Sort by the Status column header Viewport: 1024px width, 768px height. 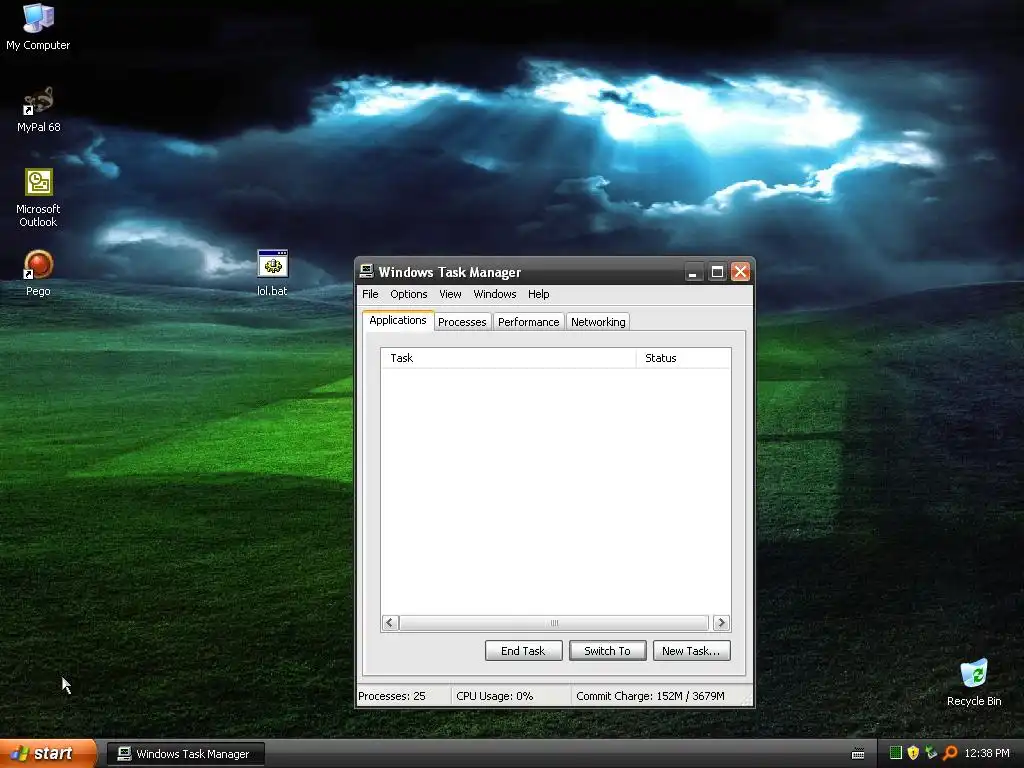(x=683, y=358)
